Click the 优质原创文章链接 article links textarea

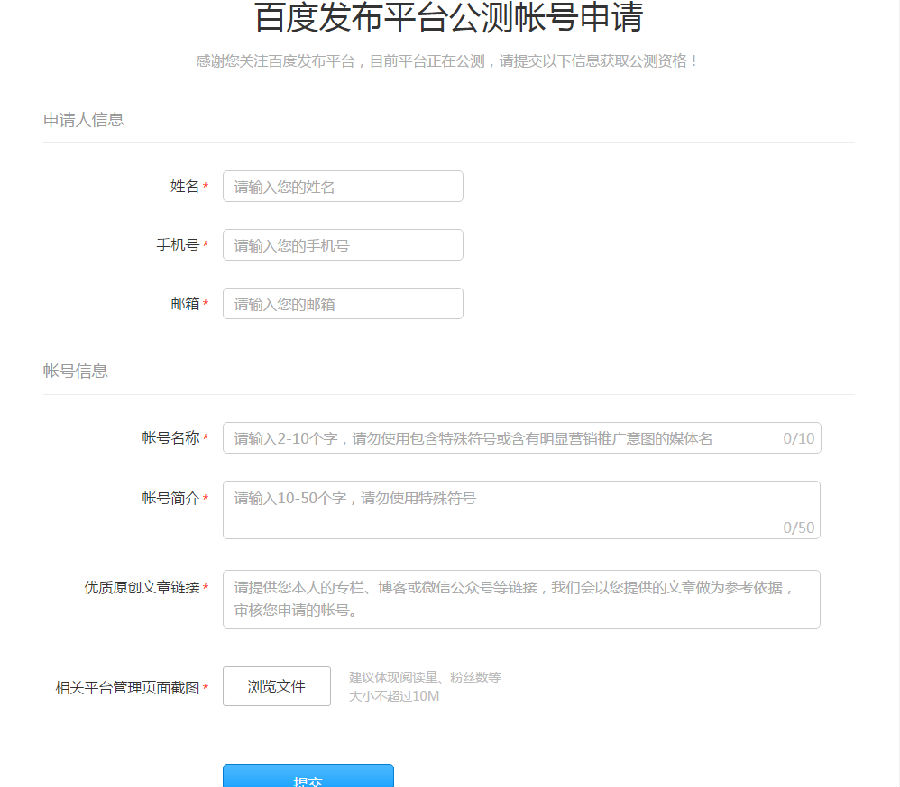pyautogui.click(x=522, y=599)
